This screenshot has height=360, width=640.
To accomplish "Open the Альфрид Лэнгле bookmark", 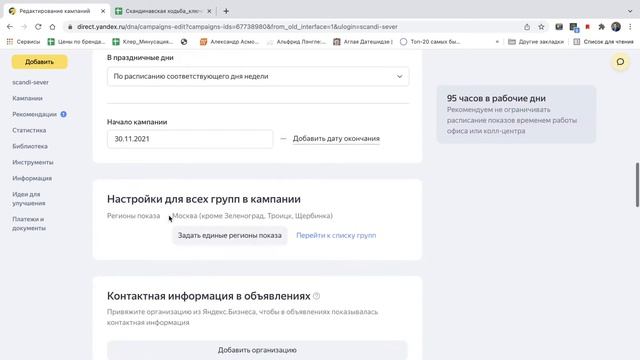I will [x=296, y=42].
